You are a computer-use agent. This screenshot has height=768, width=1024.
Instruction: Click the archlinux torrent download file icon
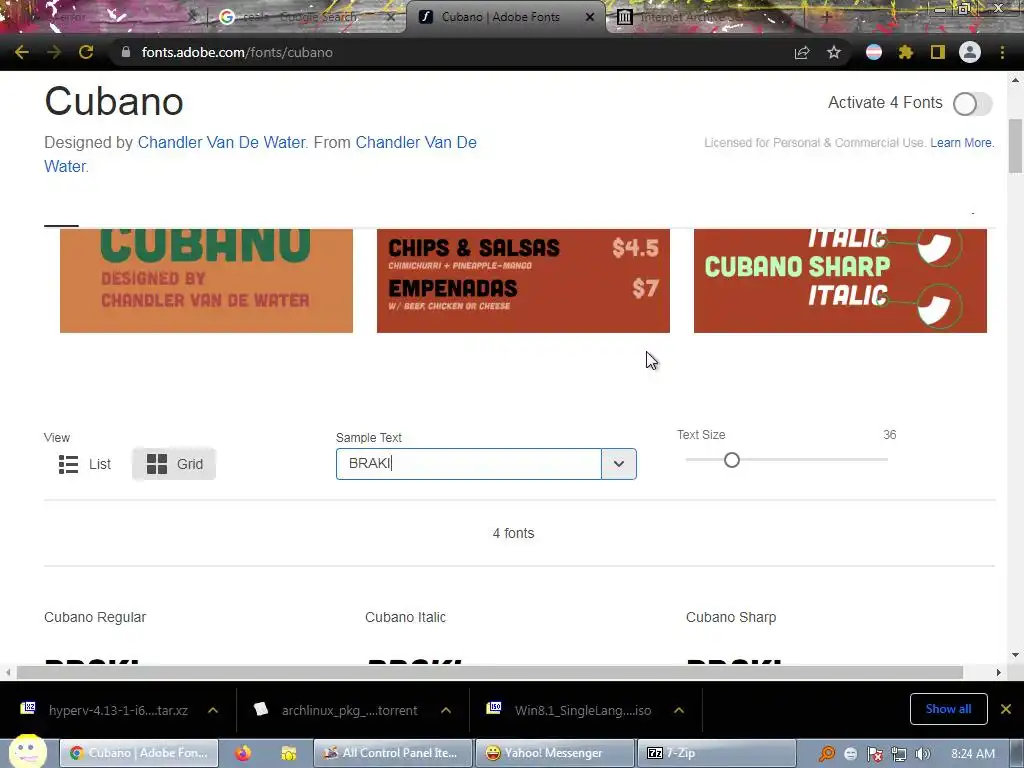pos(261,709)
